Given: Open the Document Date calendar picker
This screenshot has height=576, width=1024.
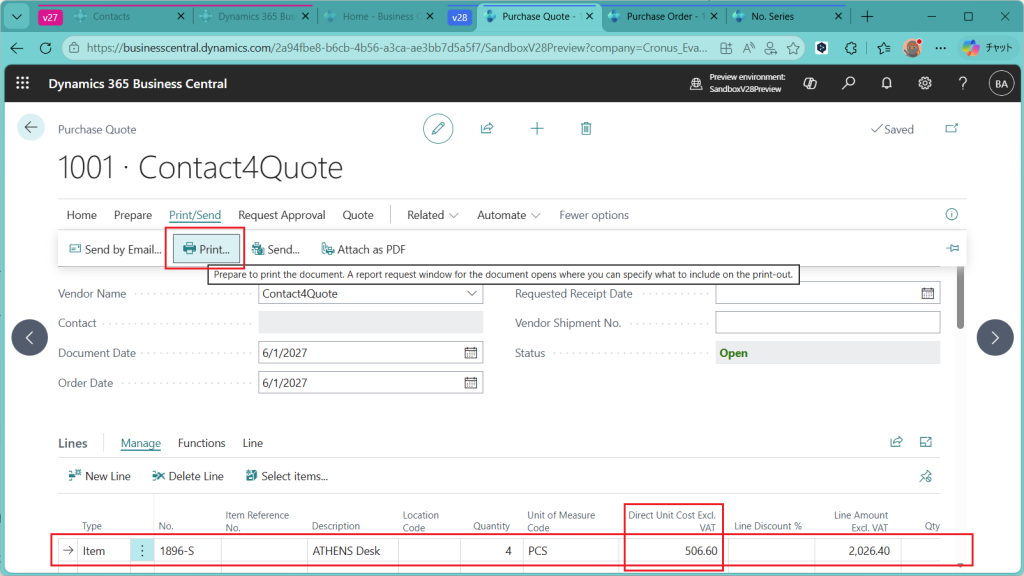Looking at the screenshot, I should [x=471, y=353].
